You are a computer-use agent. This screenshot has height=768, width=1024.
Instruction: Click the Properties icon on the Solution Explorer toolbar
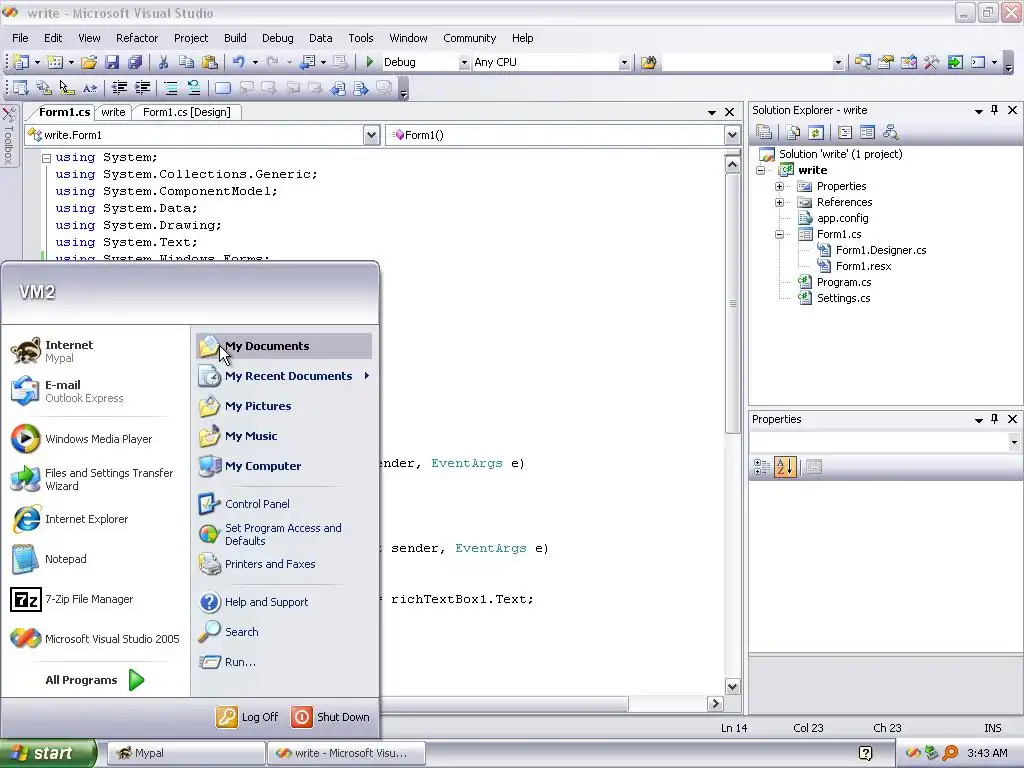pos(764,133)
